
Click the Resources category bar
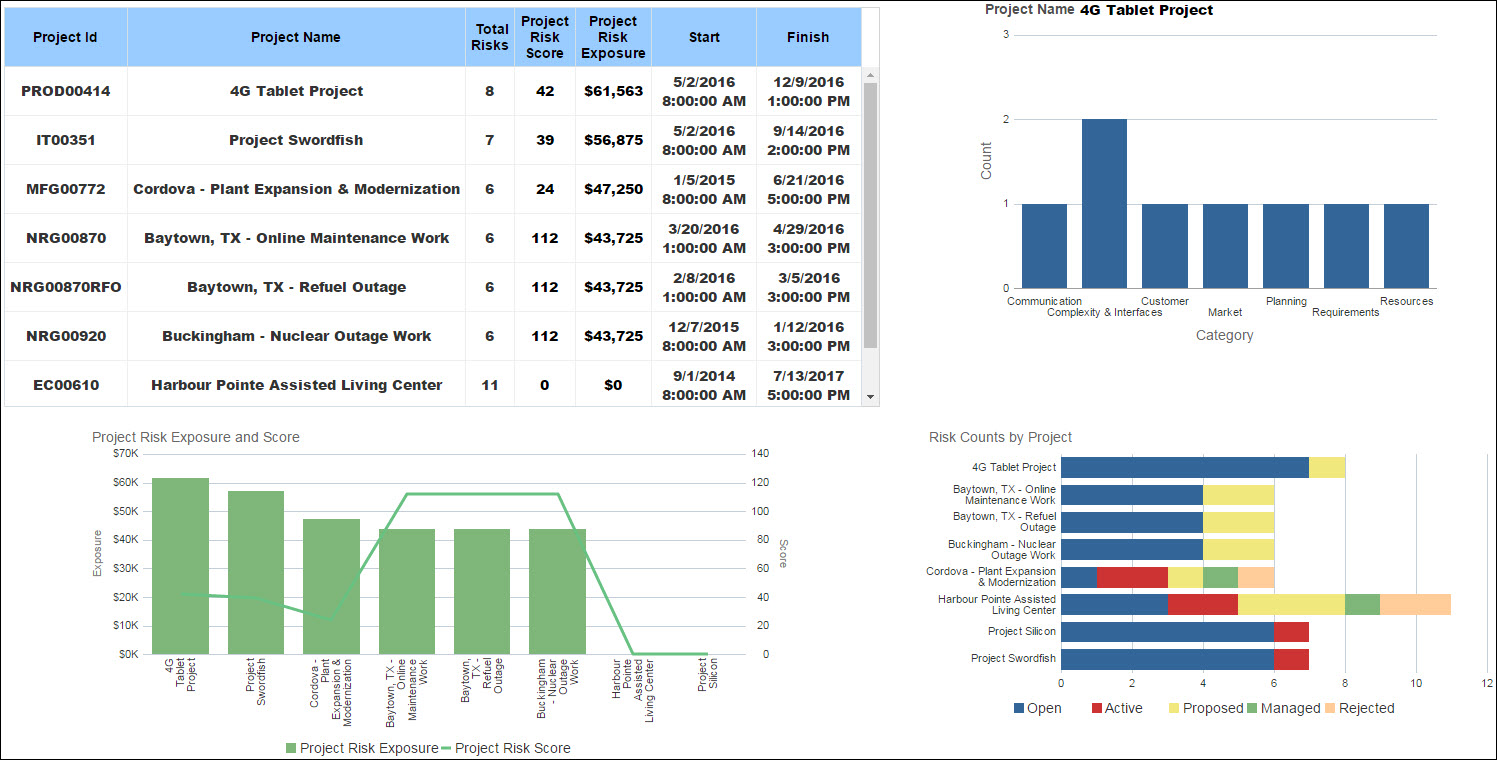(1406, 246)
